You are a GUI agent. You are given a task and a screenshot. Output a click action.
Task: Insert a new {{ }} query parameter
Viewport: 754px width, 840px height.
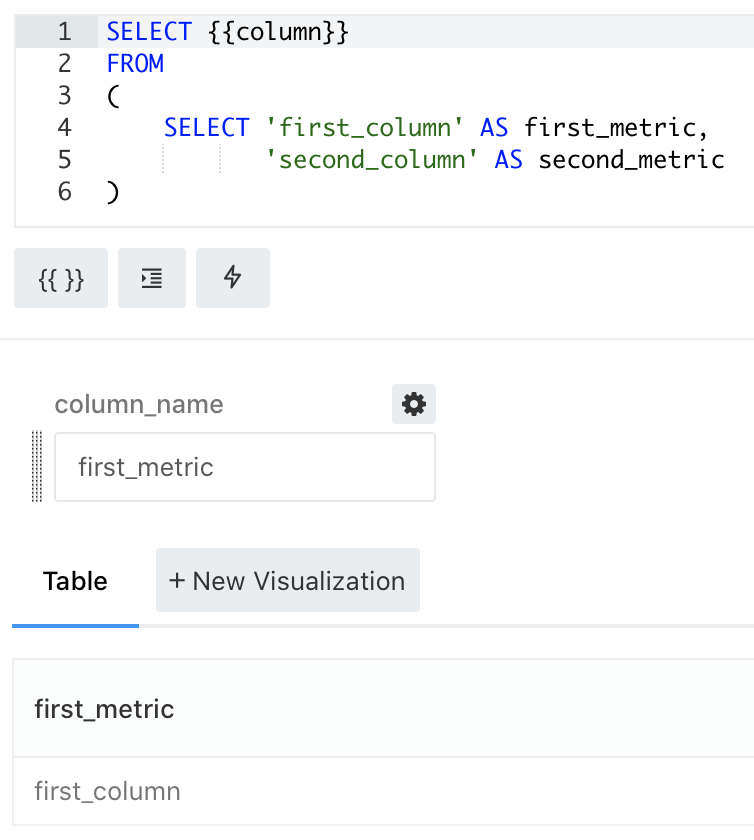[60, 278]
